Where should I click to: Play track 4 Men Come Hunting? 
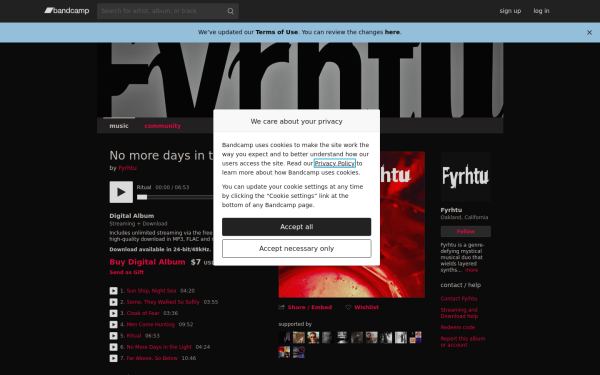point(113,324)
